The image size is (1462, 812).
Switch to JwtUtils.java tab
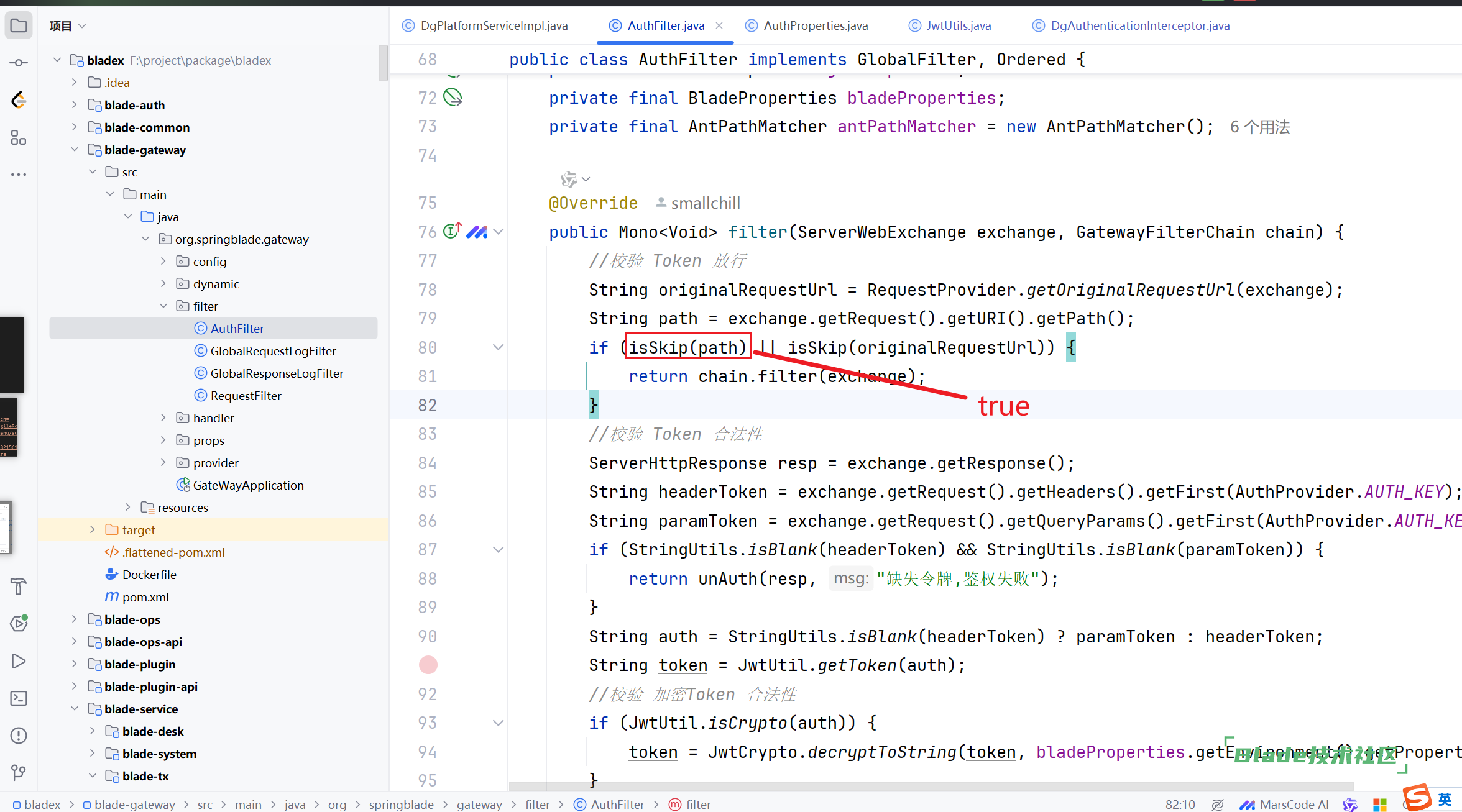click(950, 25)
